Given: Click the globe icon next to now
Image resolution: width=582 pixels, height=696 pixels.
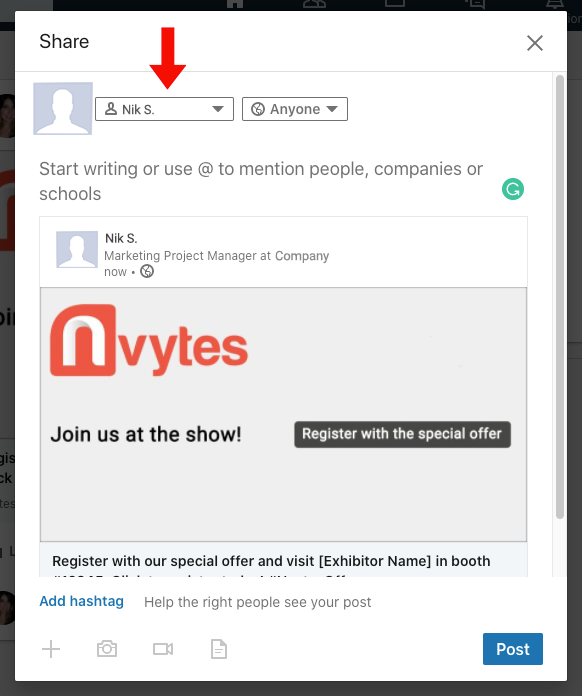Looking at the screenshot, I should [x=147, y=271].
